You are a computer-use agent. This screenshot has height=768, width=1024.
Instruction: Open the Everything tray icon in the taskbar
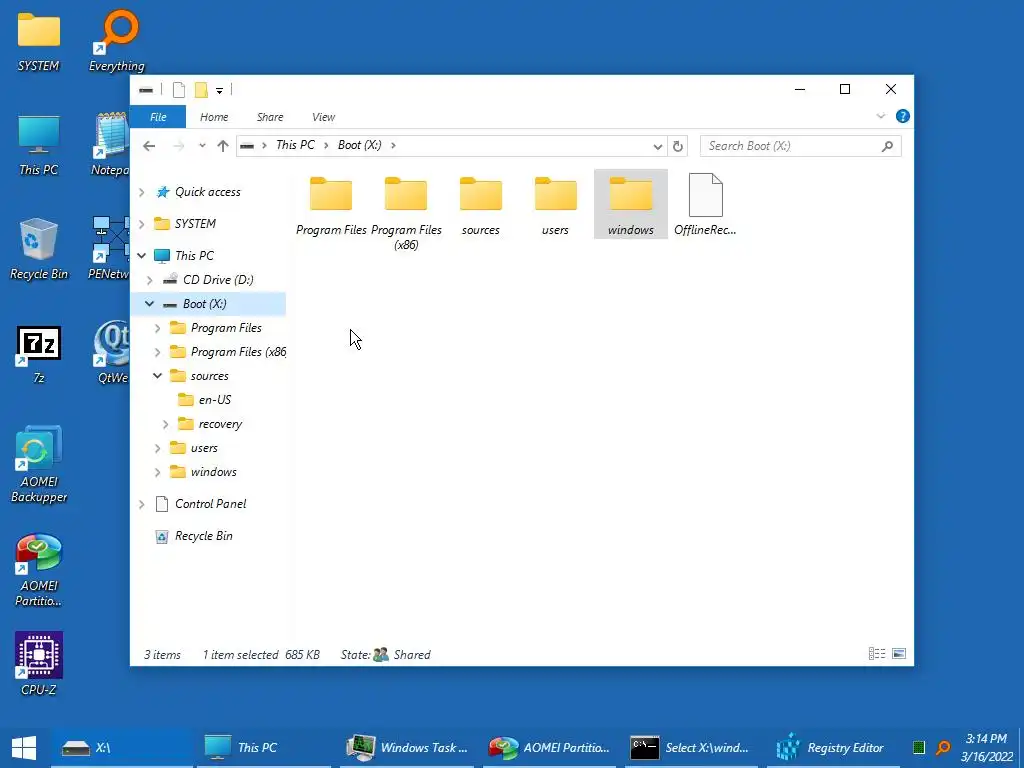click(943, 748)
